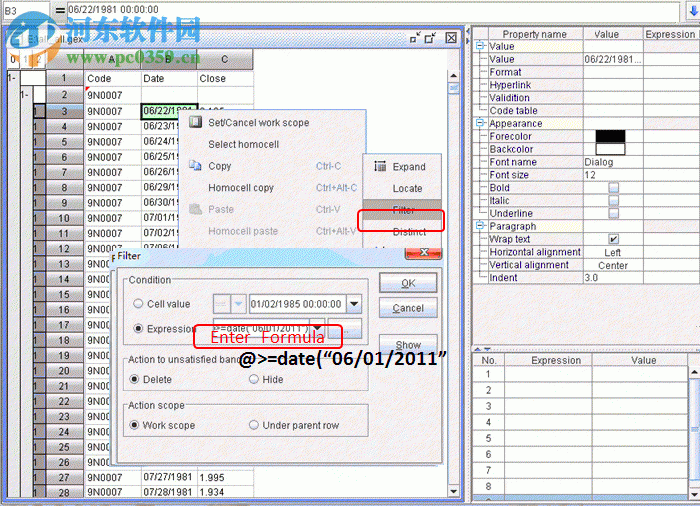Viewport: 700px width, 506px height.
Task: Open the cell value date dropdown
Action: coord(354,304)
